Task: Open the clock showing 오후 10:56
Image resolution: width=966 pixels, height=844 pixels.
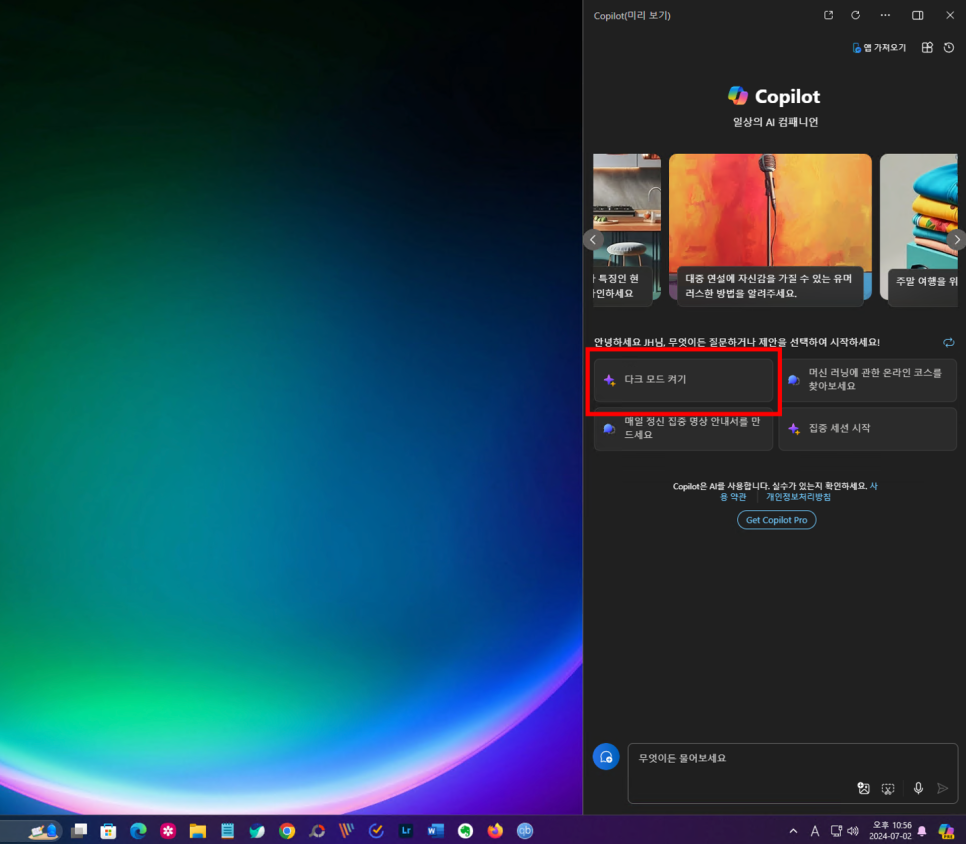Action: point(891,831)
